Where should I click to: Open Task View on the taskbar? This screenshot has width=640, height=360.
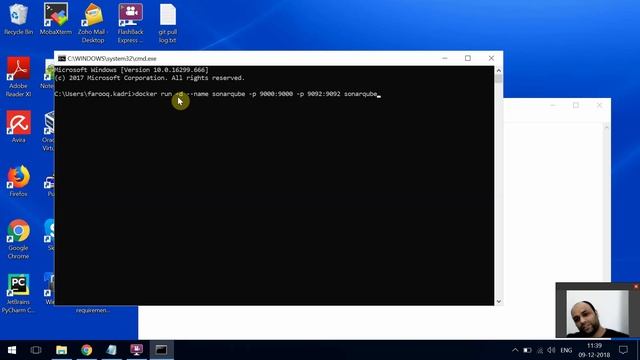click(x=36, y=350)
